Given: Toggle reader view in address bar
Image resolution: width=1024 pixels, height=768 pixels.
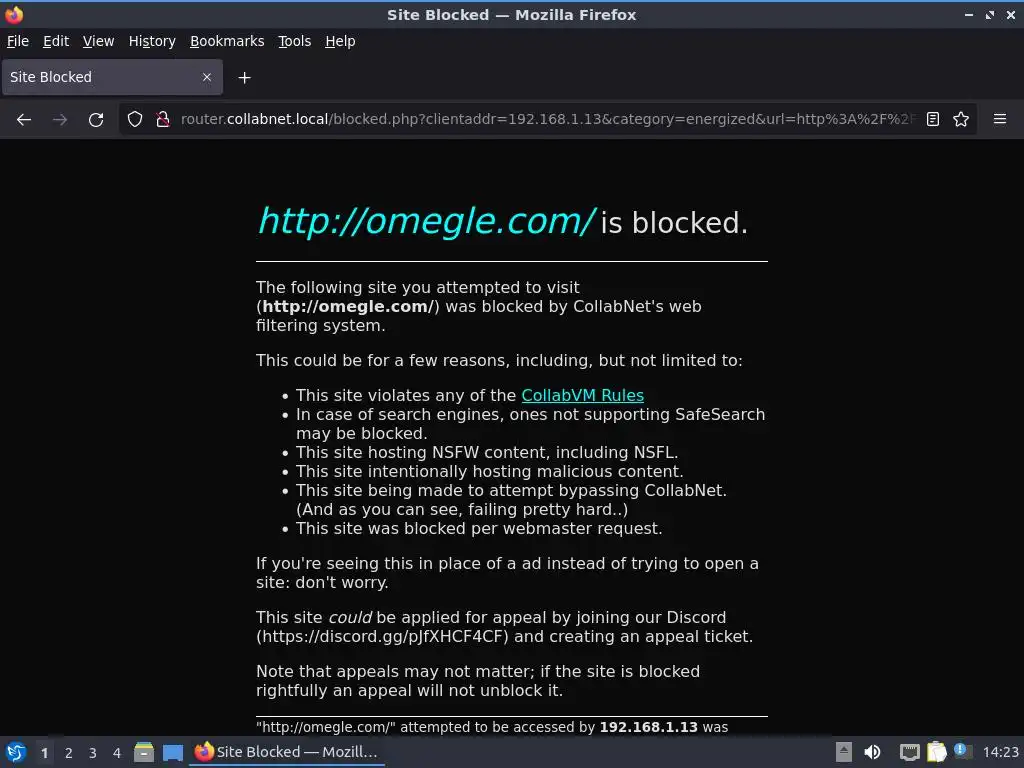Looking at the screenshot, I should [933, 119].
